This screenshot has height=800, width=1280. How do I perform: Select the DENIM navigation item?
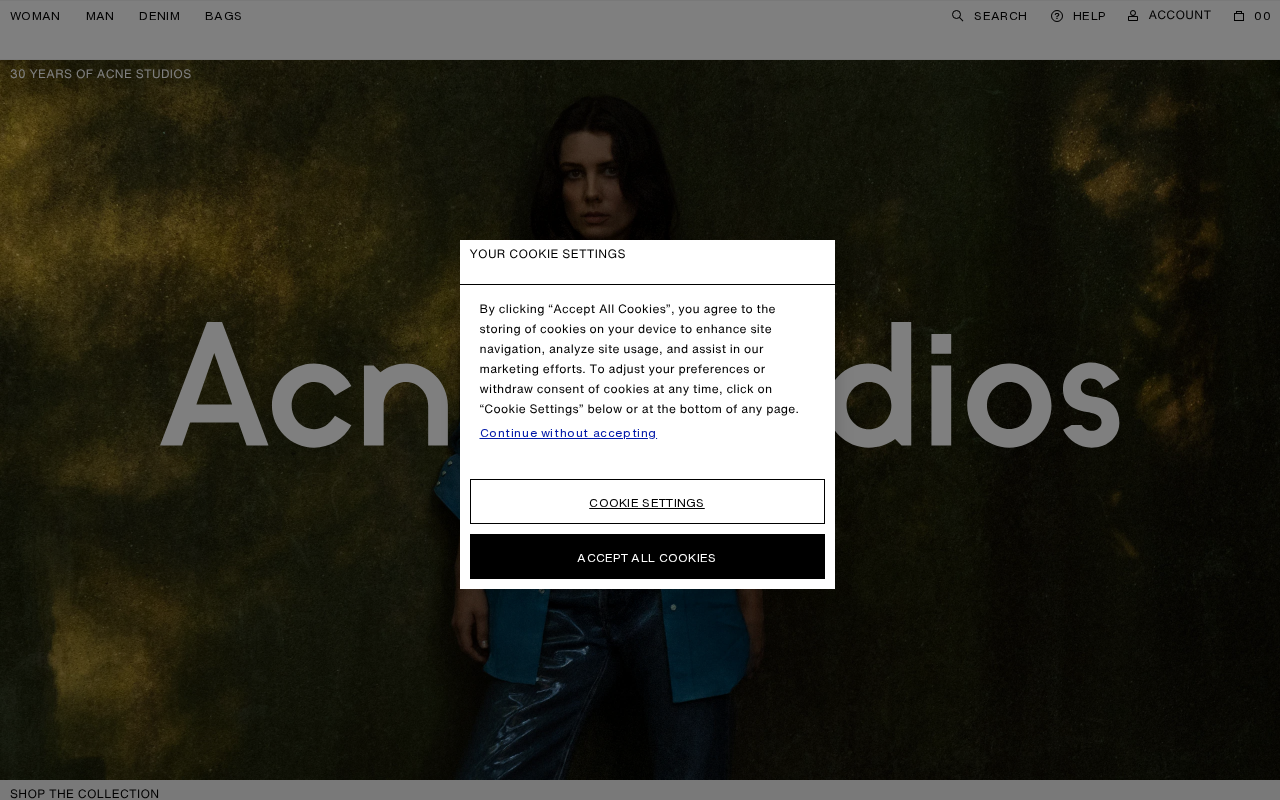coord(160,16)
